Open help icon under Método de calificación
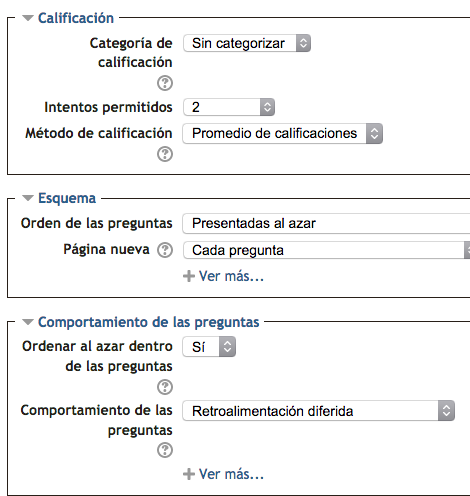Screen dimensions: 470x496 pos(165,154)
